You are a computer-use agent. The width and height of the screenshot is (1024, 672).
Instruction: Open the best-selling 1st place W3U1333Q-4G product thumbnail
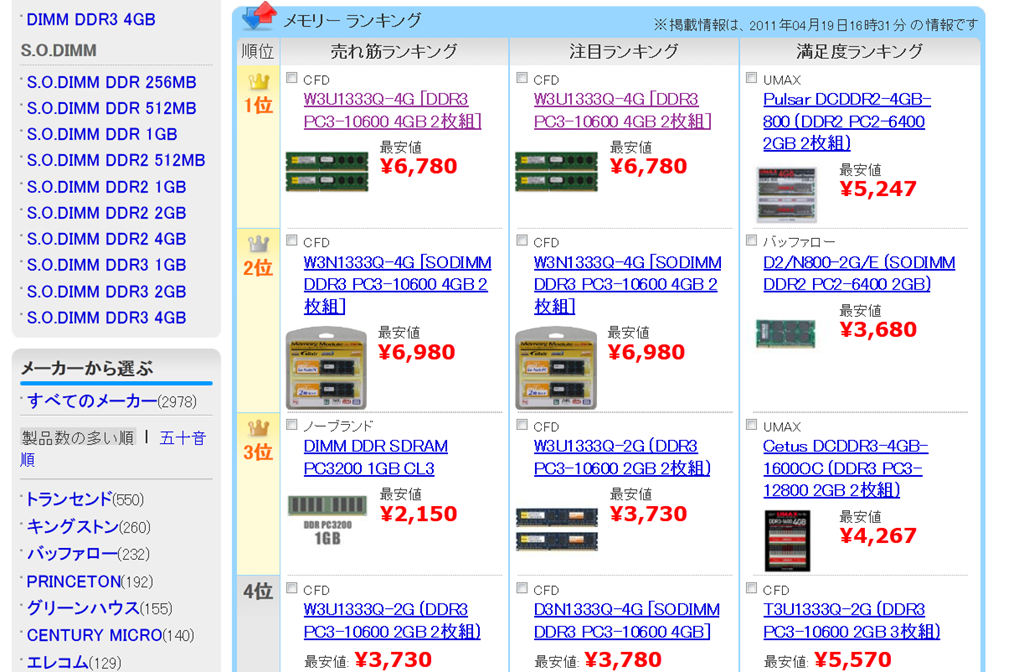tap(327, 172)
